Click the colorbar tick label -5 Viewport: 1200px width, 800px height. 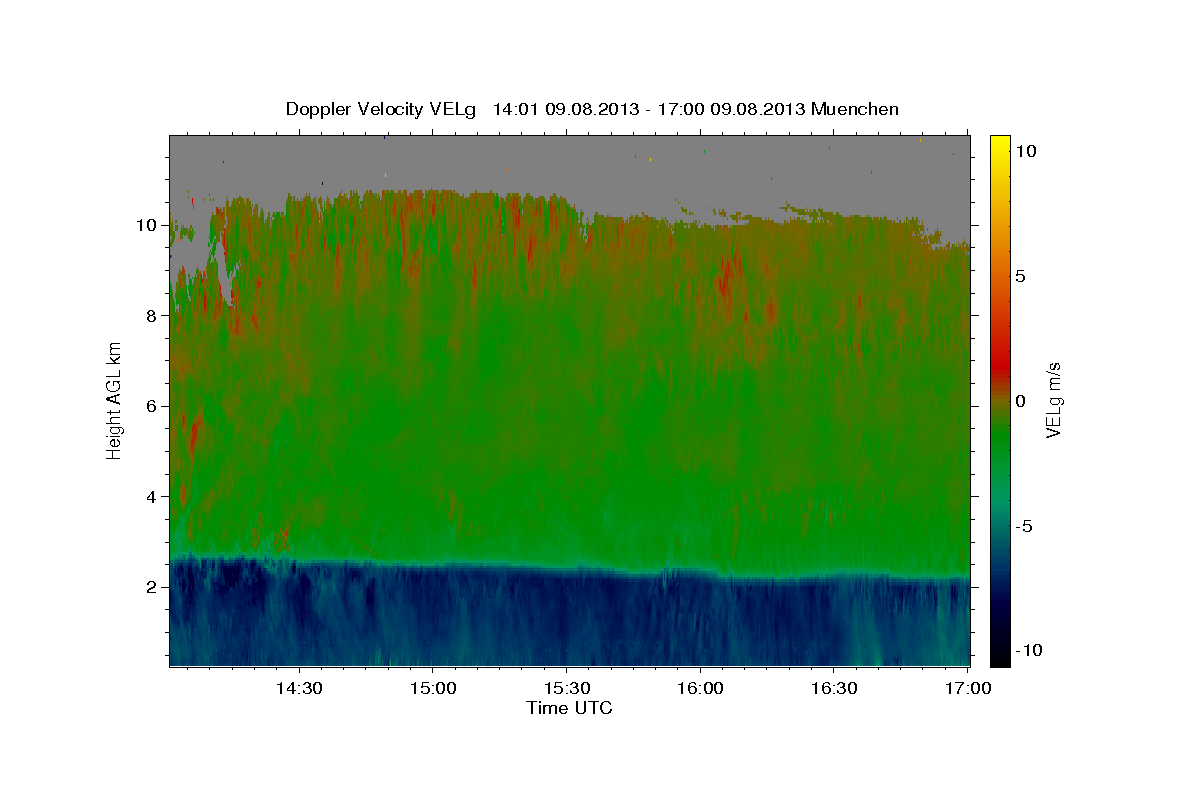click(1022, 525)
